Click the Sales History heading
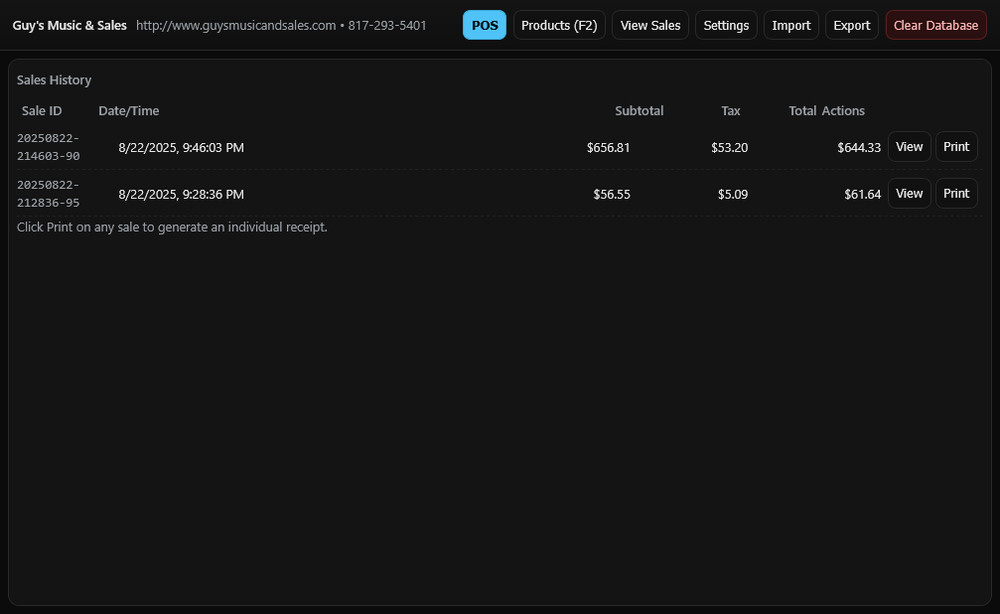The height and width of the screenshot is (614, 1000). [x=54, y=79]
